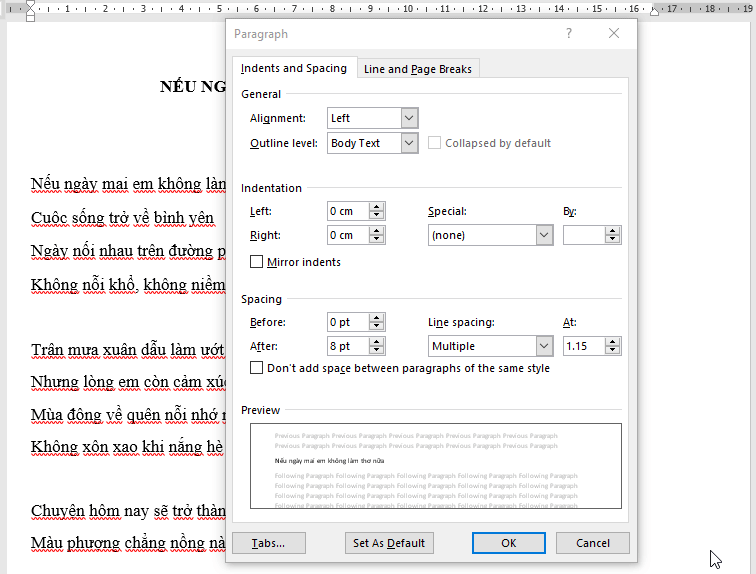
Task: Cancel the Paragraph dialog
Action: pyautogui.click(x=593, y=543)
